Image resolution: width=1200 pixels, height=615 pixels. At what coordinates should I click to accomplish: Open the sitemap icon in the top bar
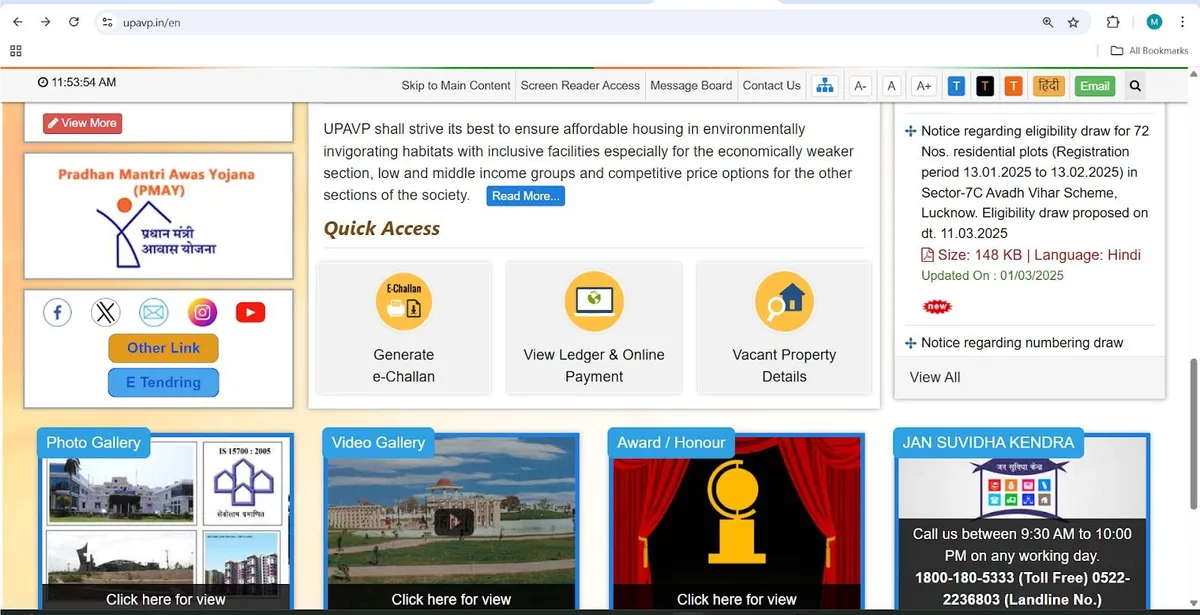click(825, 86)
